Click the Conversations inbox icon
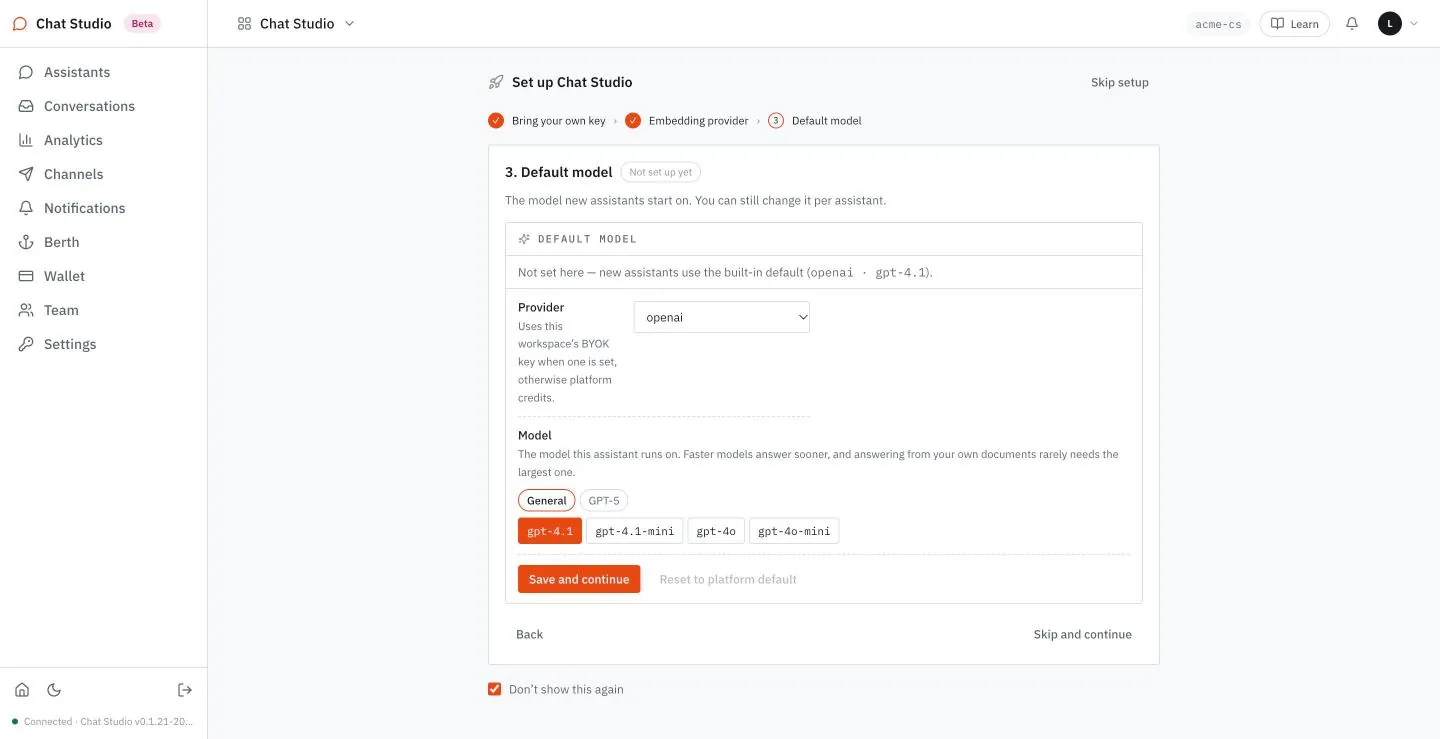This screenshot has width=1440, height=739. 26,106
